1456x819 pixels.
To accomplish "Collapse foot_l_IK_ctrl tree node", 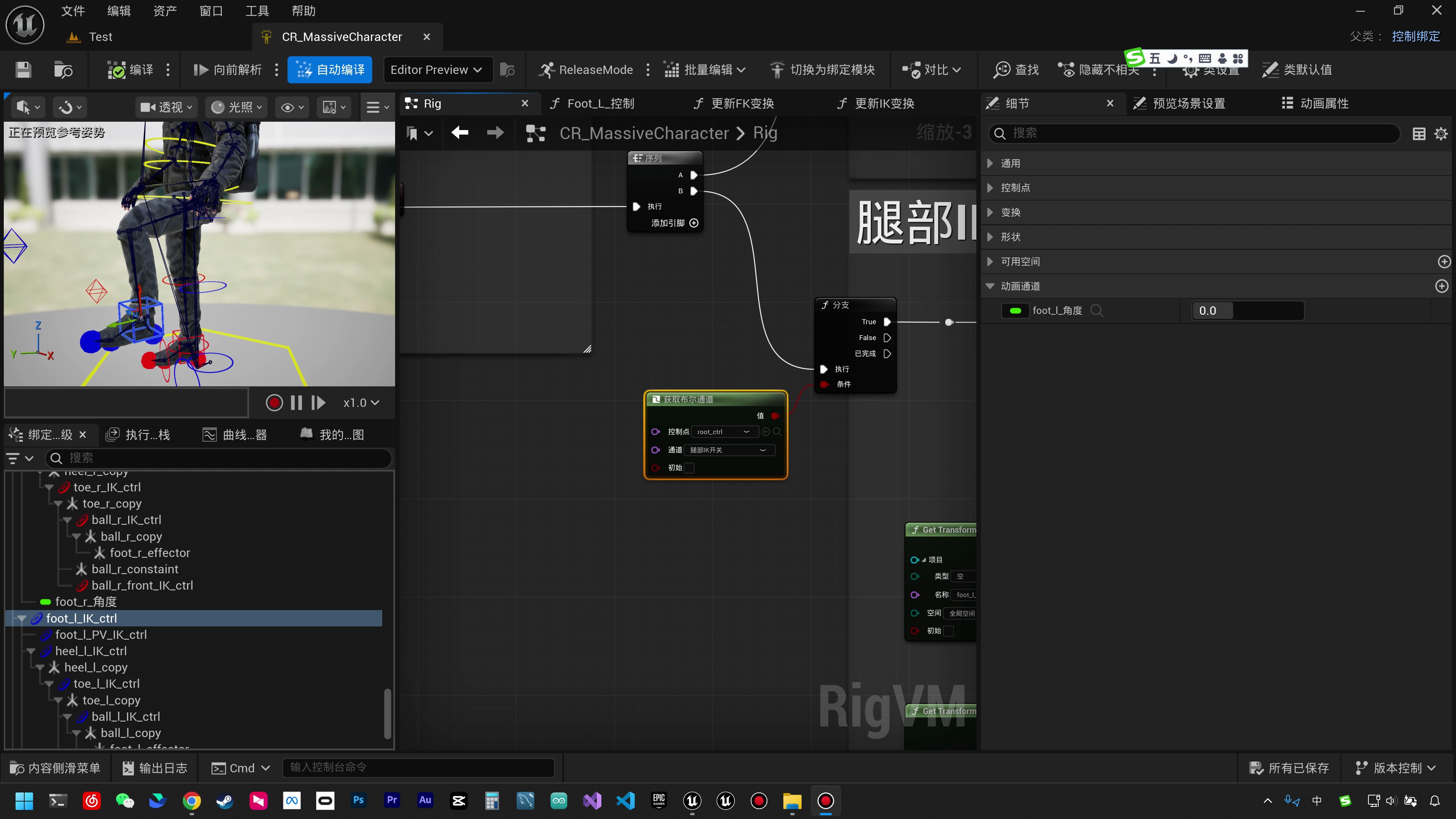I will coord(22,618).
